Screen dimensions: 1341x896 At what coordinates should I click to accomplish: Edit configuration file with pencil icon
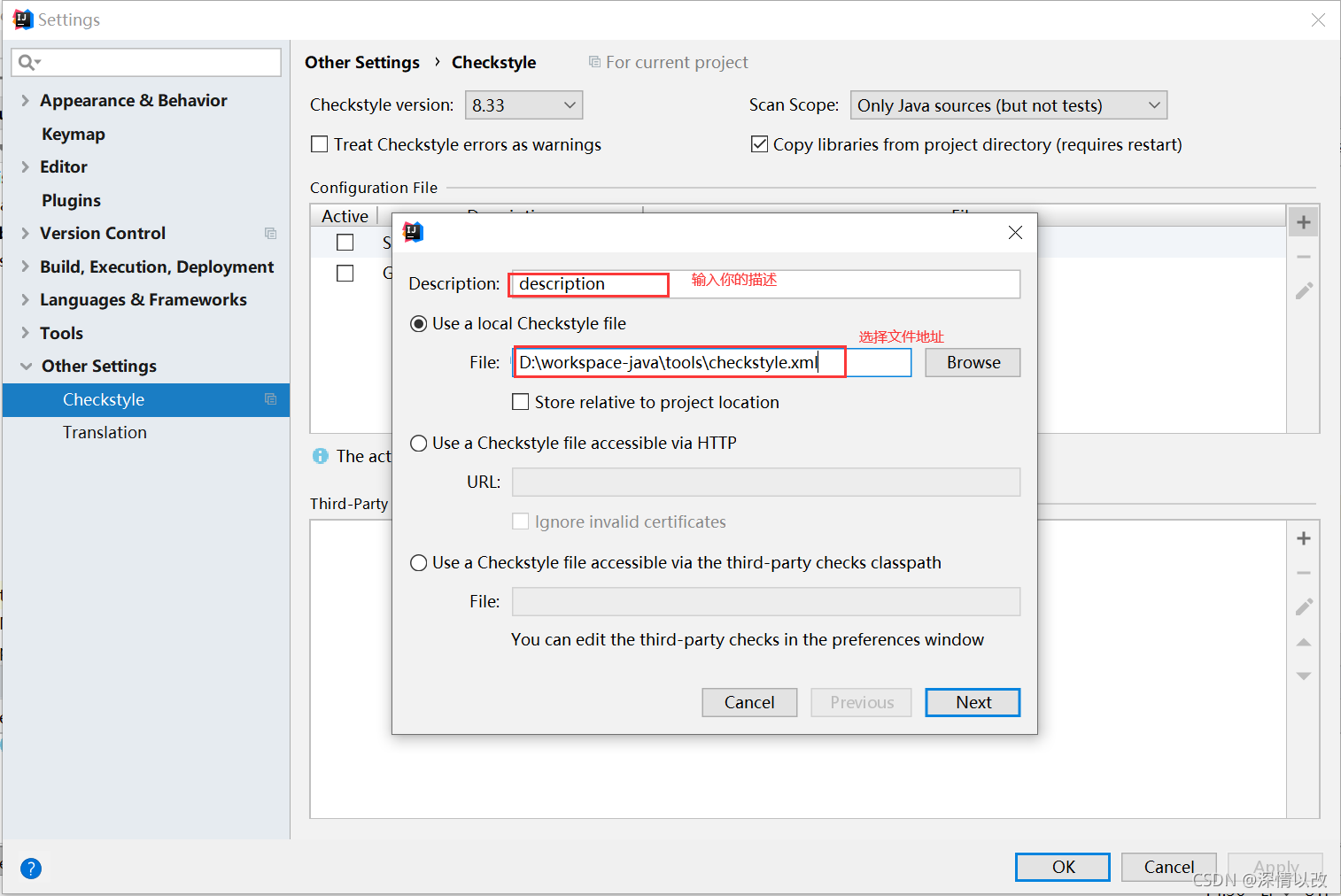coord(1304,290)
